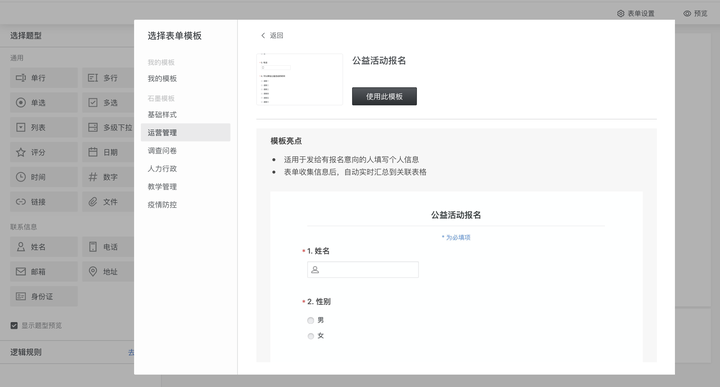Click the 2. 性别 question label

point(319,302)
